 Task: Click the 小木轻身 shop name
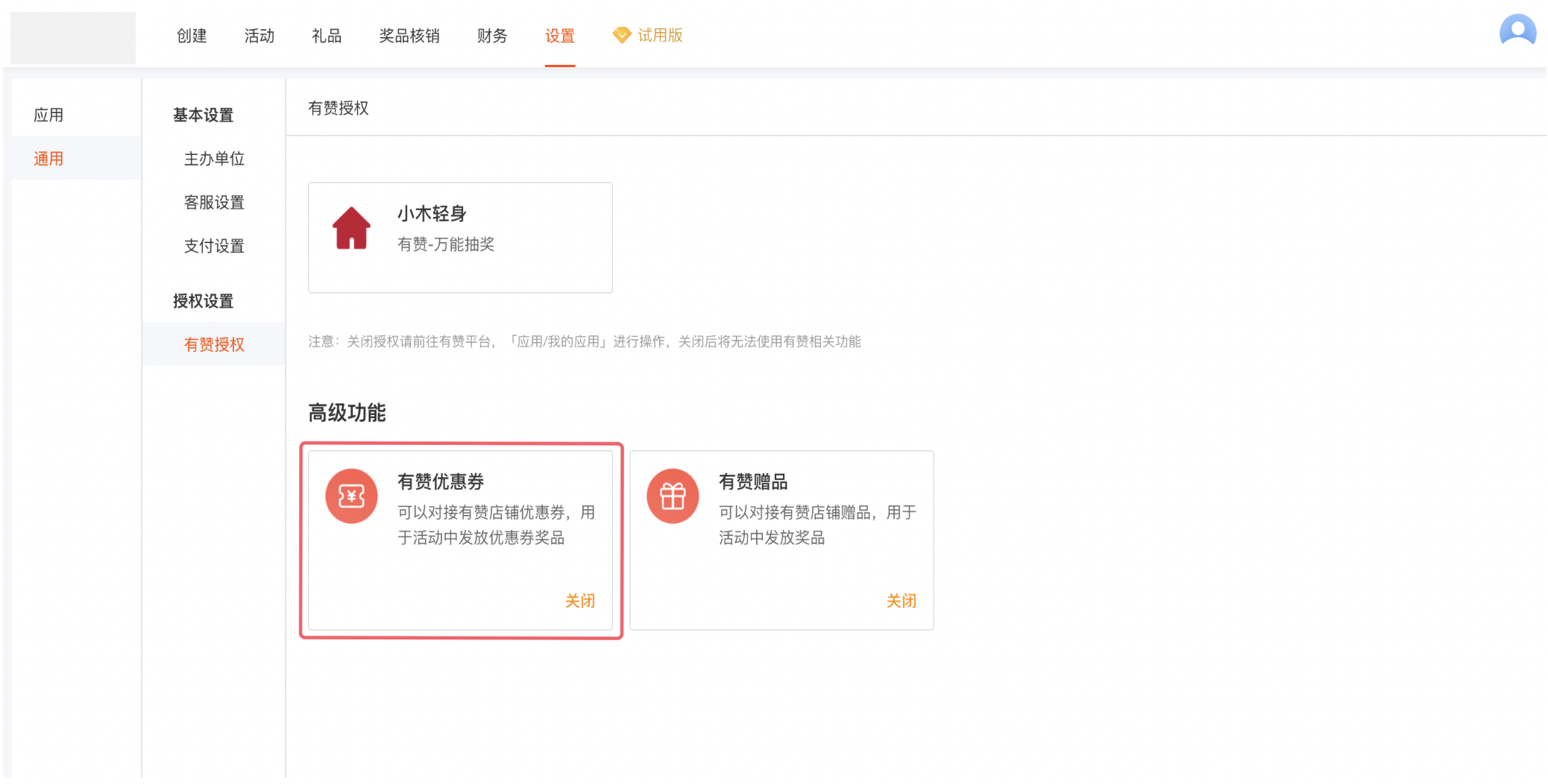[432, 213]
